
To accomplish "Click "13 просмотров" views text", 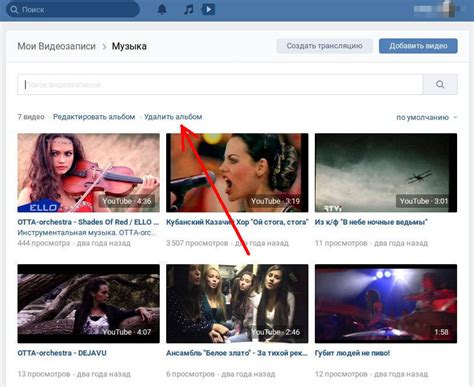I will coord(44,374).
